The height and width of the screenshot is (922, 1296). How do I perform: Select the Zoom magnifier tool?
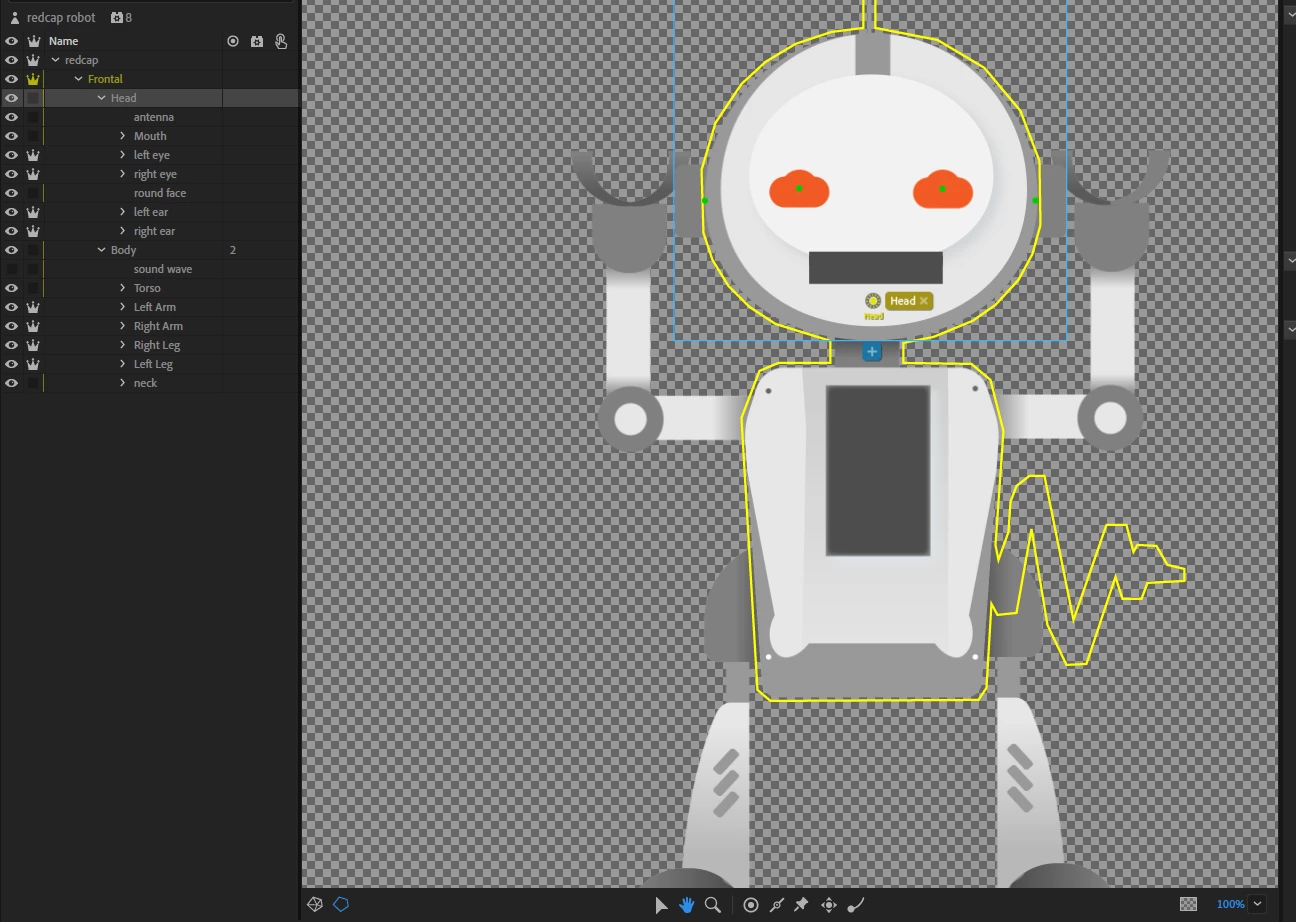click(713, 905)
